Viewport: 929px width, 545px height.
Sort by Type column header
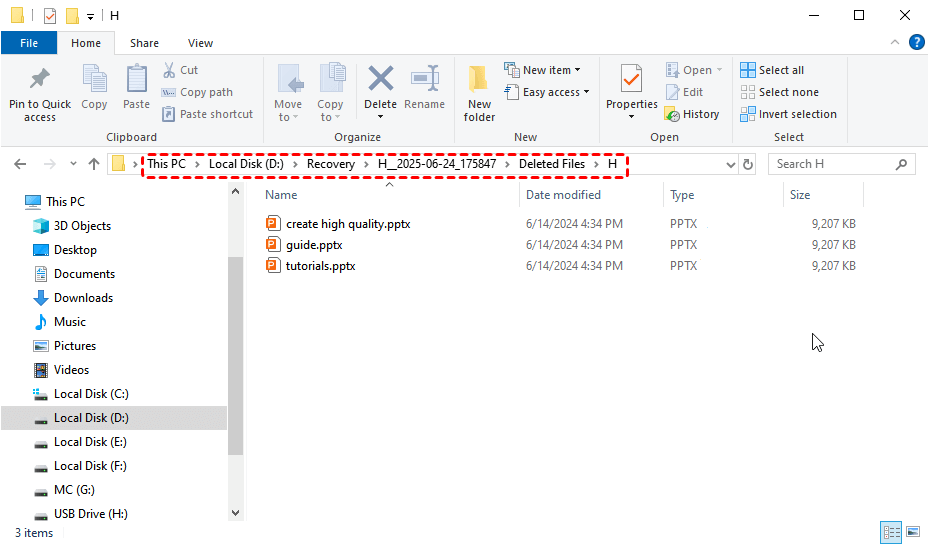[682, 195]
